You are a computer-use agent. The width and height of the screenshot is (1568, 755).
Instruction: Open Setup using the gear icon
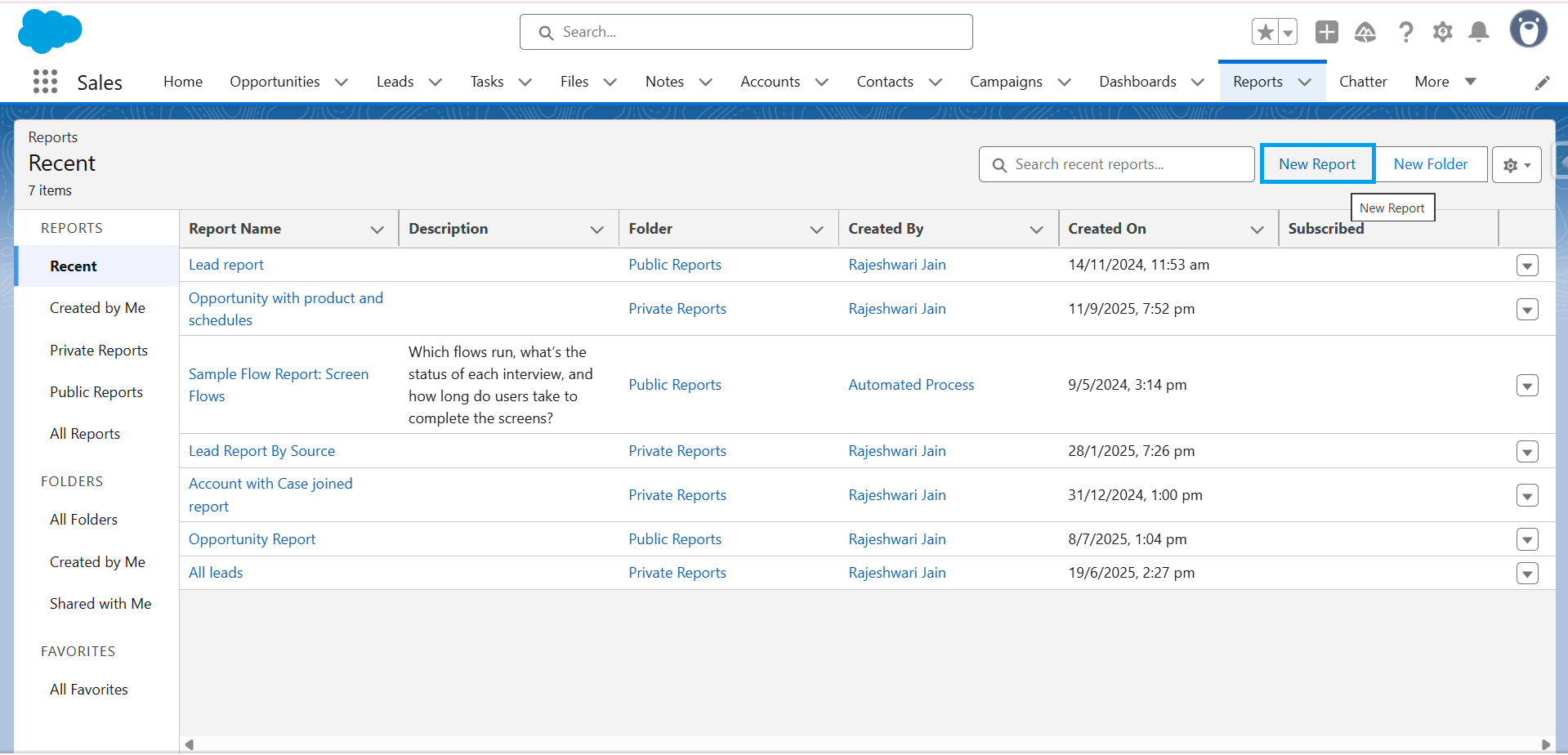pos(1441,31)
